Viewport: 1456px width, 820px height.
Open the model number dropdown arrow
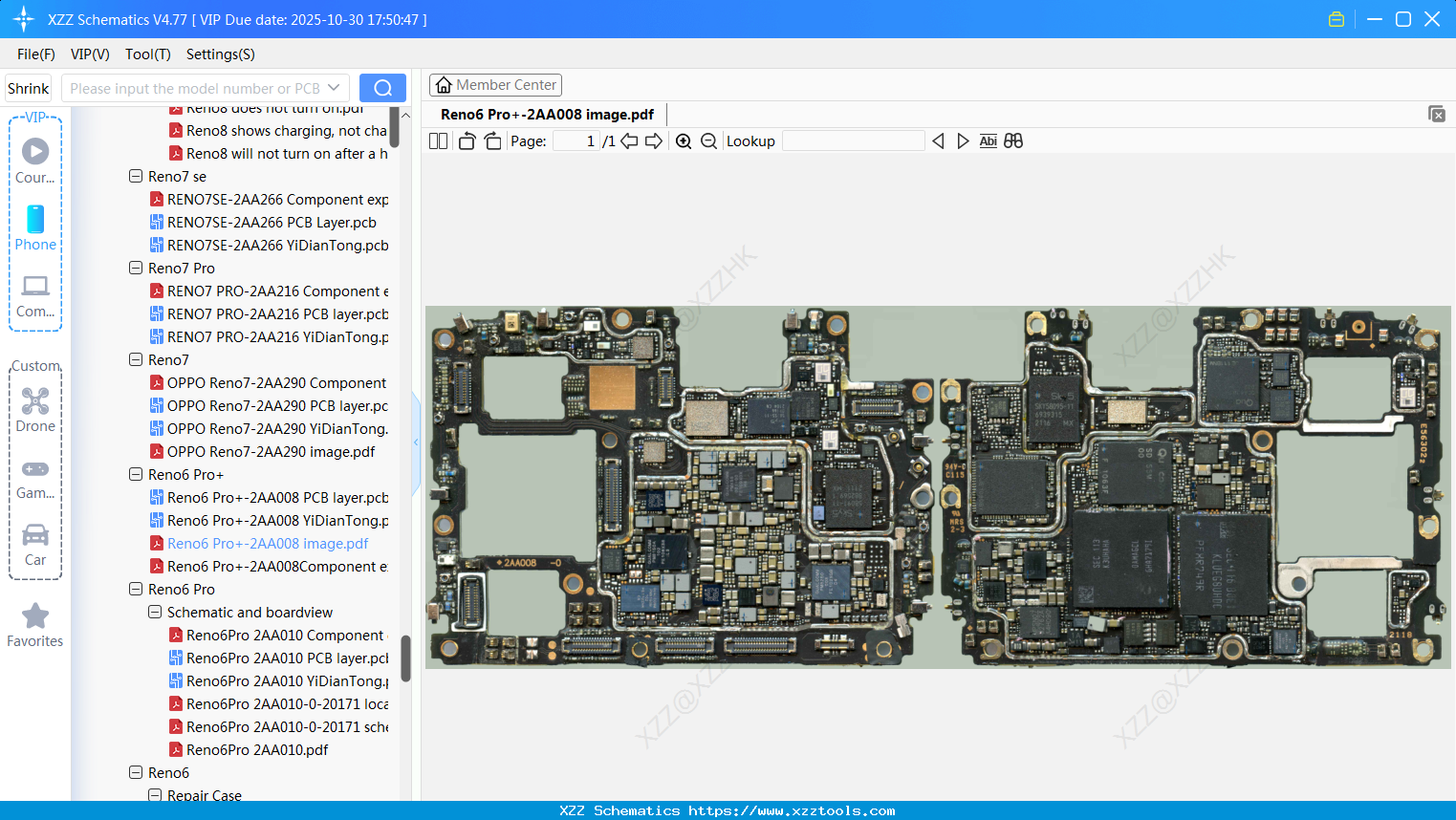334,88
